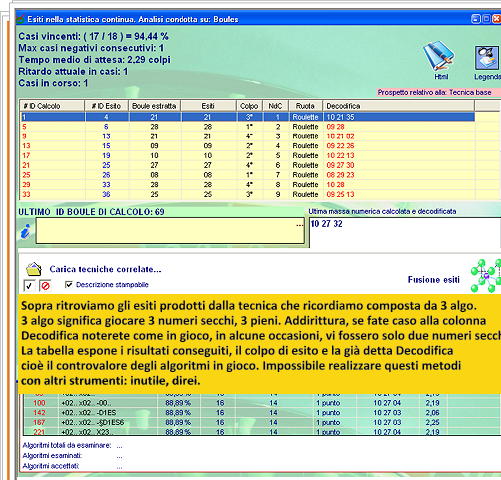
Task: Click Algoritmi accettati label
Action: point(51,466)
